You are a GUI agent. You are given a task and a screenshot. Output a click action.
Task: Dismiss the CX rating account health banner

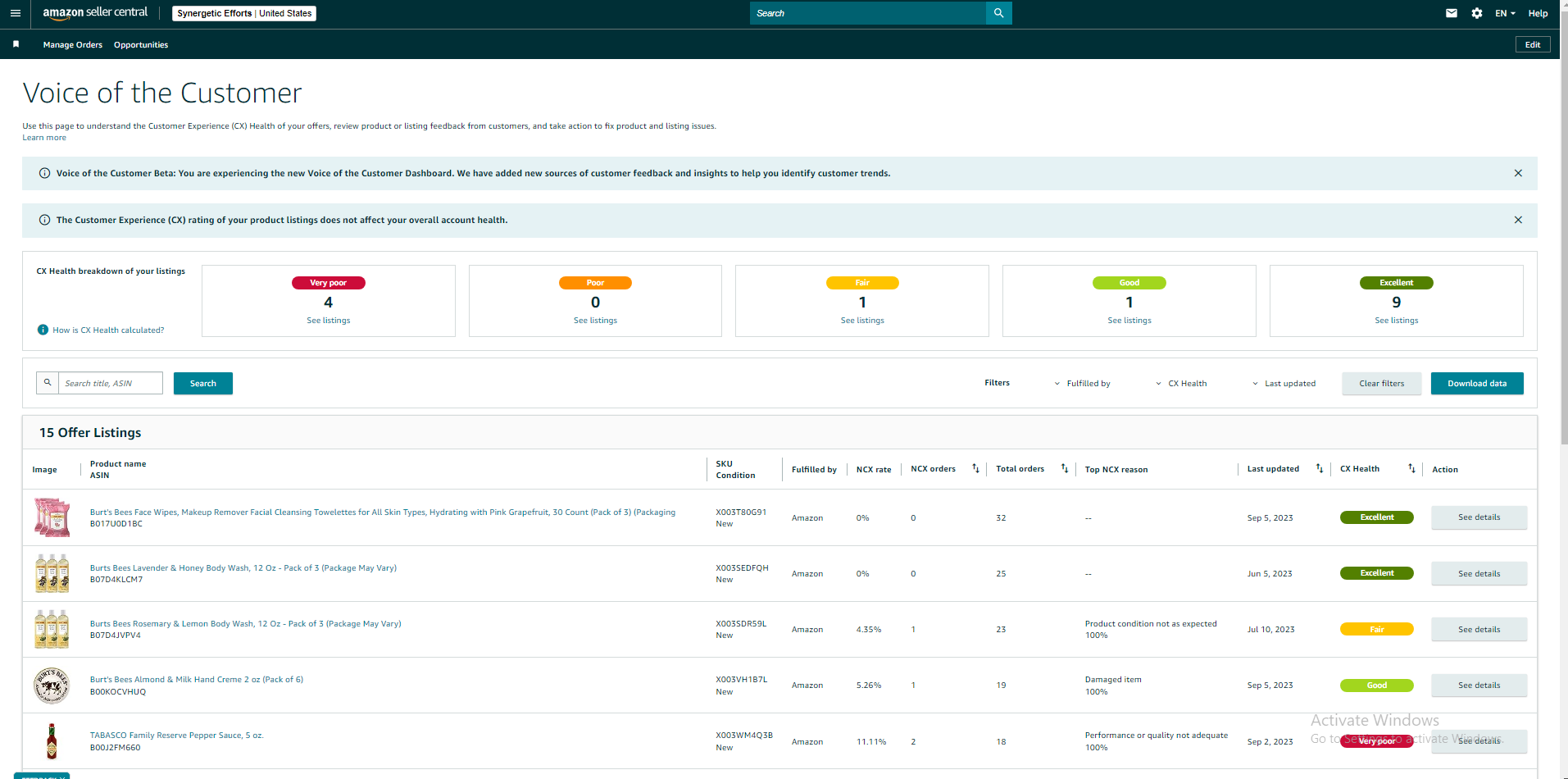click(x=1518, y=220)
